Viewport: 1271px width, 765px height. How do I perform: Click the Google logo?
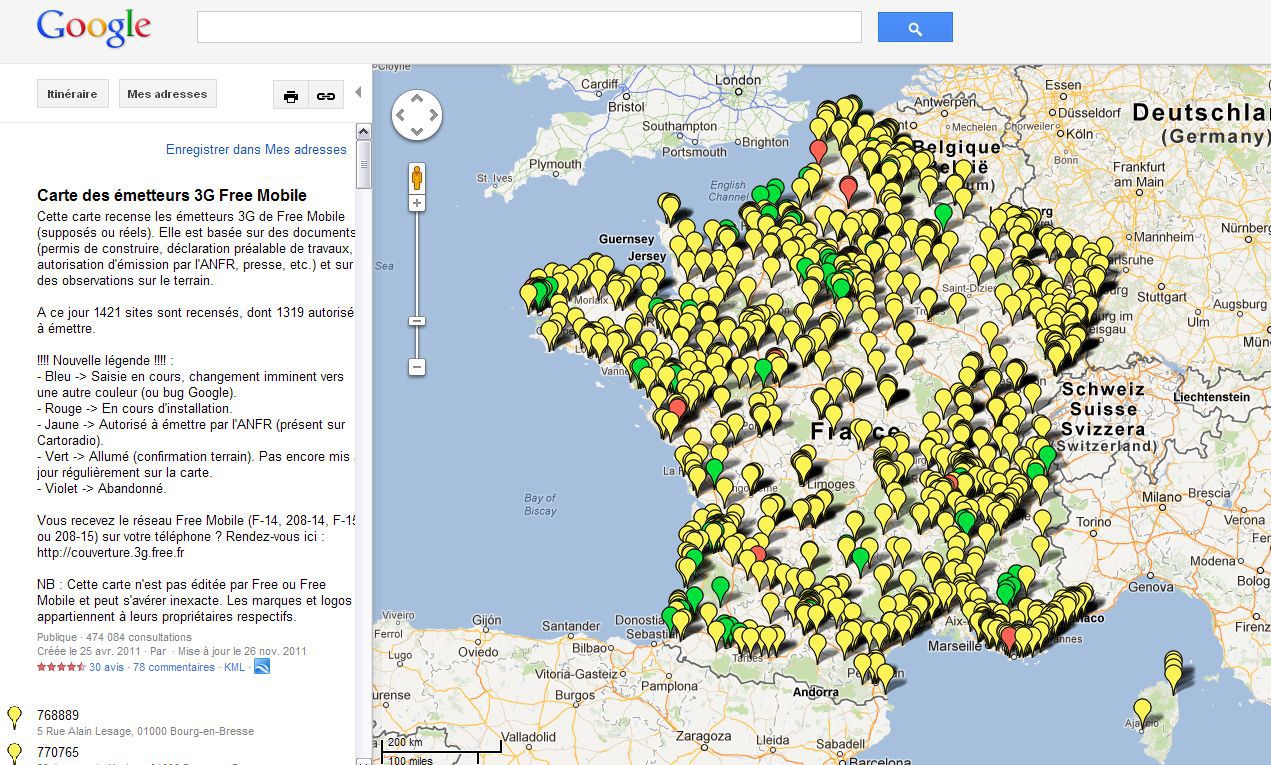[93, 28]
